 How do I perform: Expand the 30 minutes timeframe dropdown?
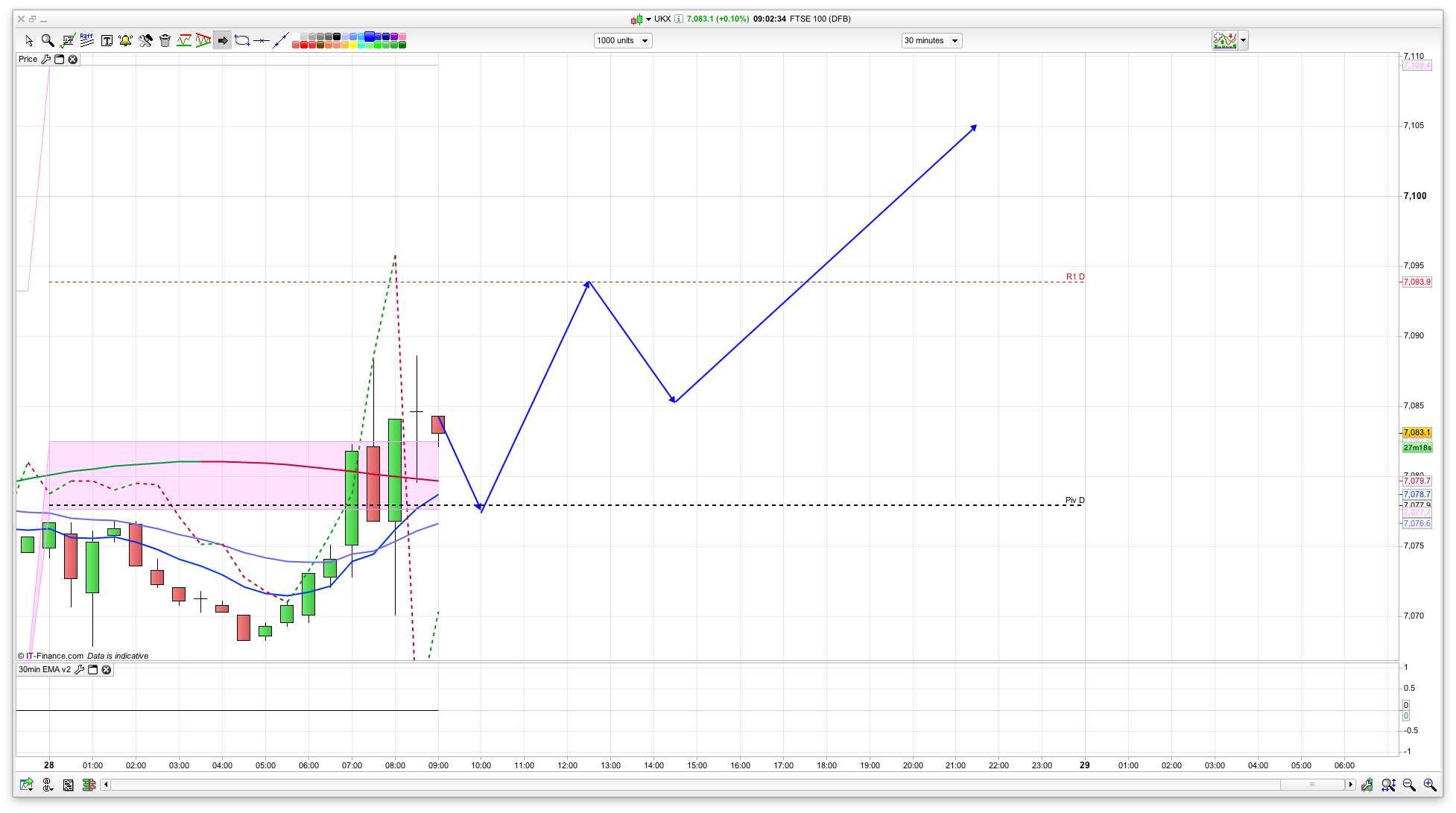[931, 40]
